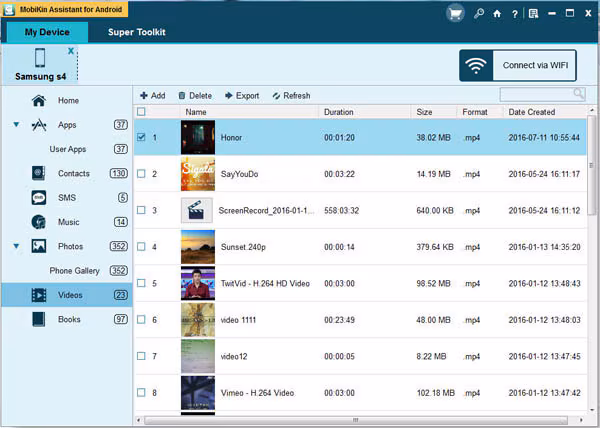Screen dimensions: 600x428
Task: Open the Books category icon
Action: click(39, 319)
